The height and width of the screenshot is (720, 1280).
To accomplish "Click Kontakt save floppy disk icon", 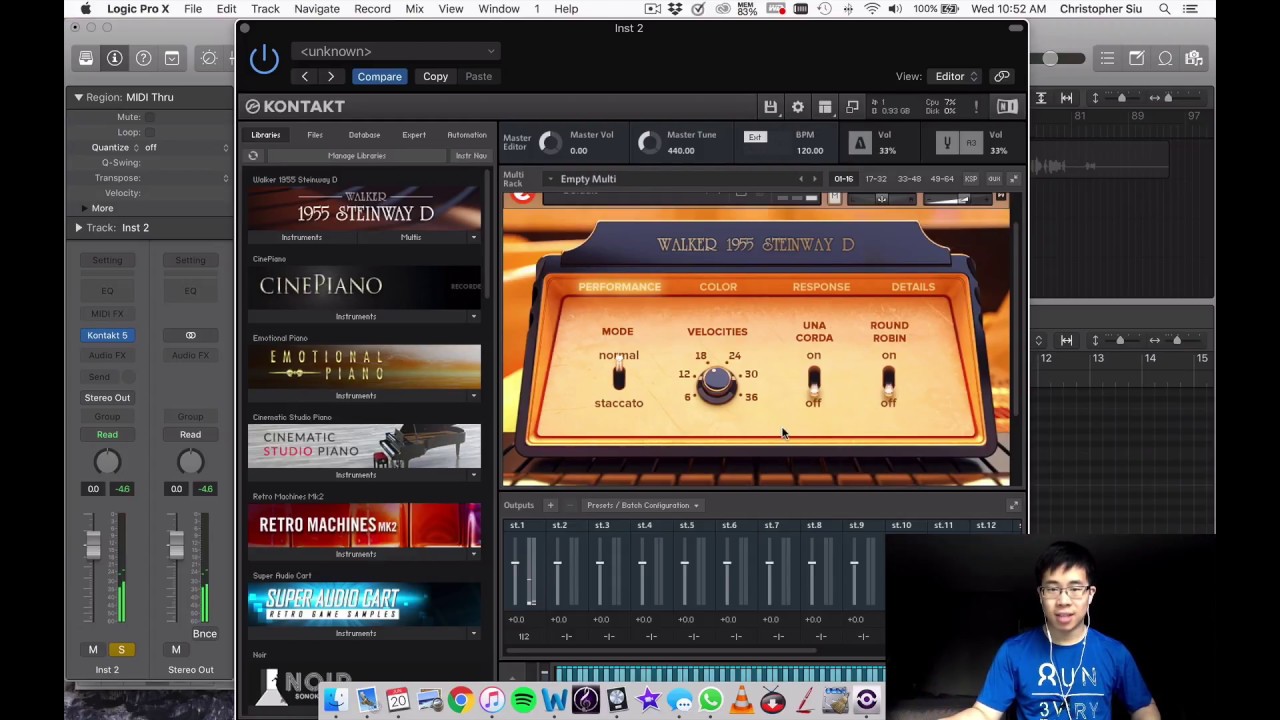I will click(770, 106).
